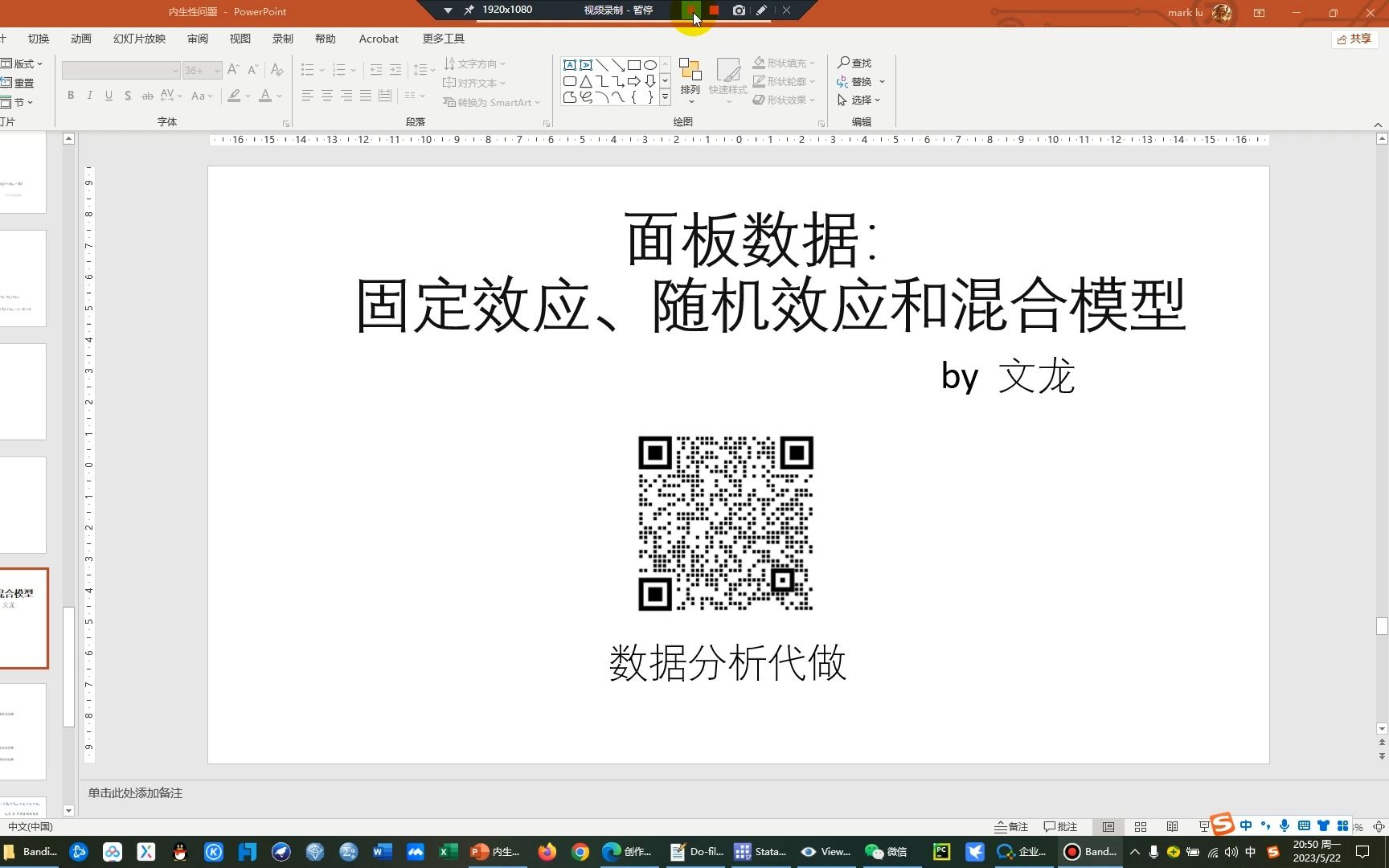Stop recording with red square
Screen dimensions: 1389x868
714,10
